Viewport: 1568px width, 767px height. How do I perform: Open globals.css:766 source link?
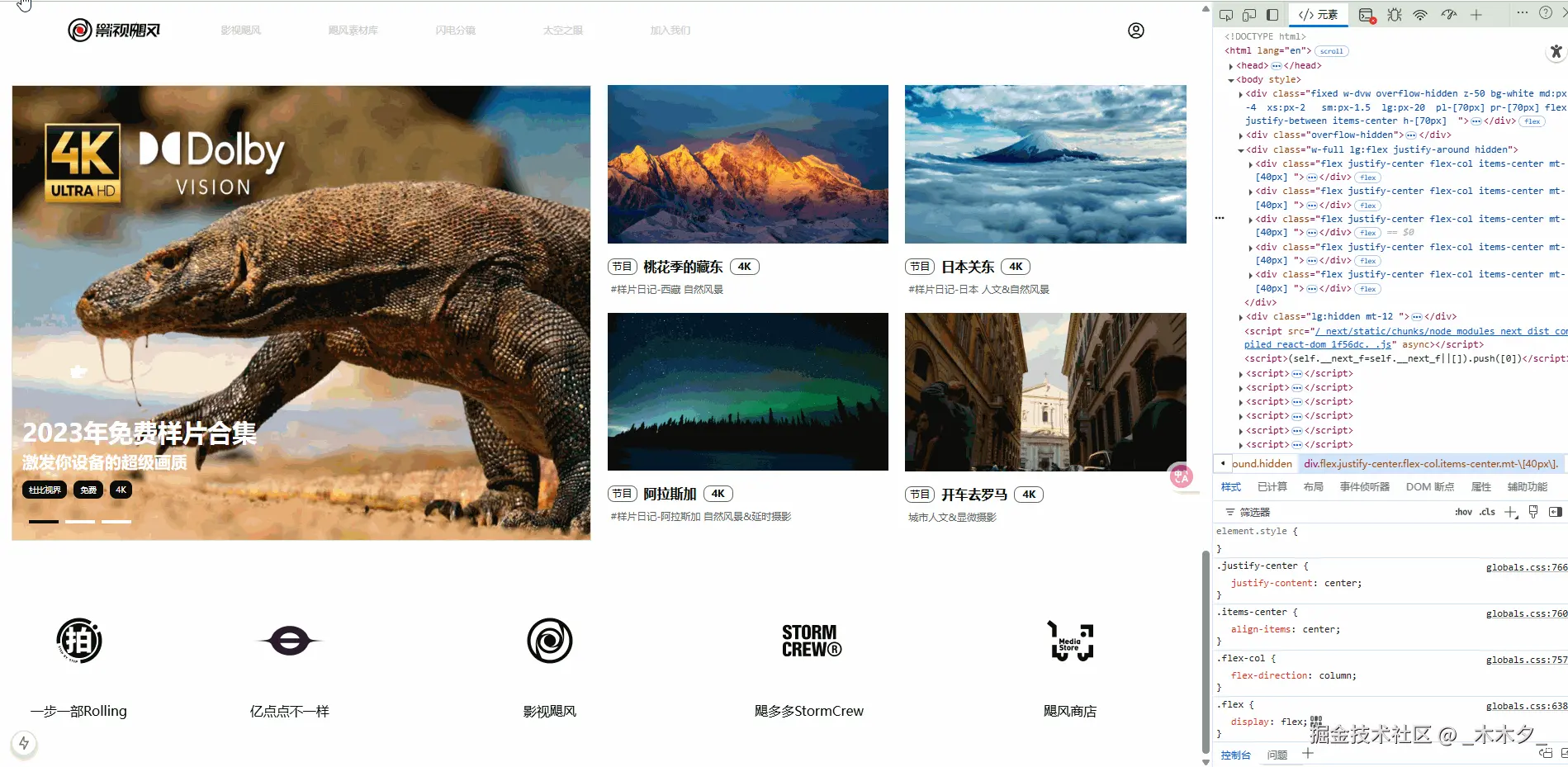pos(1527,567)
